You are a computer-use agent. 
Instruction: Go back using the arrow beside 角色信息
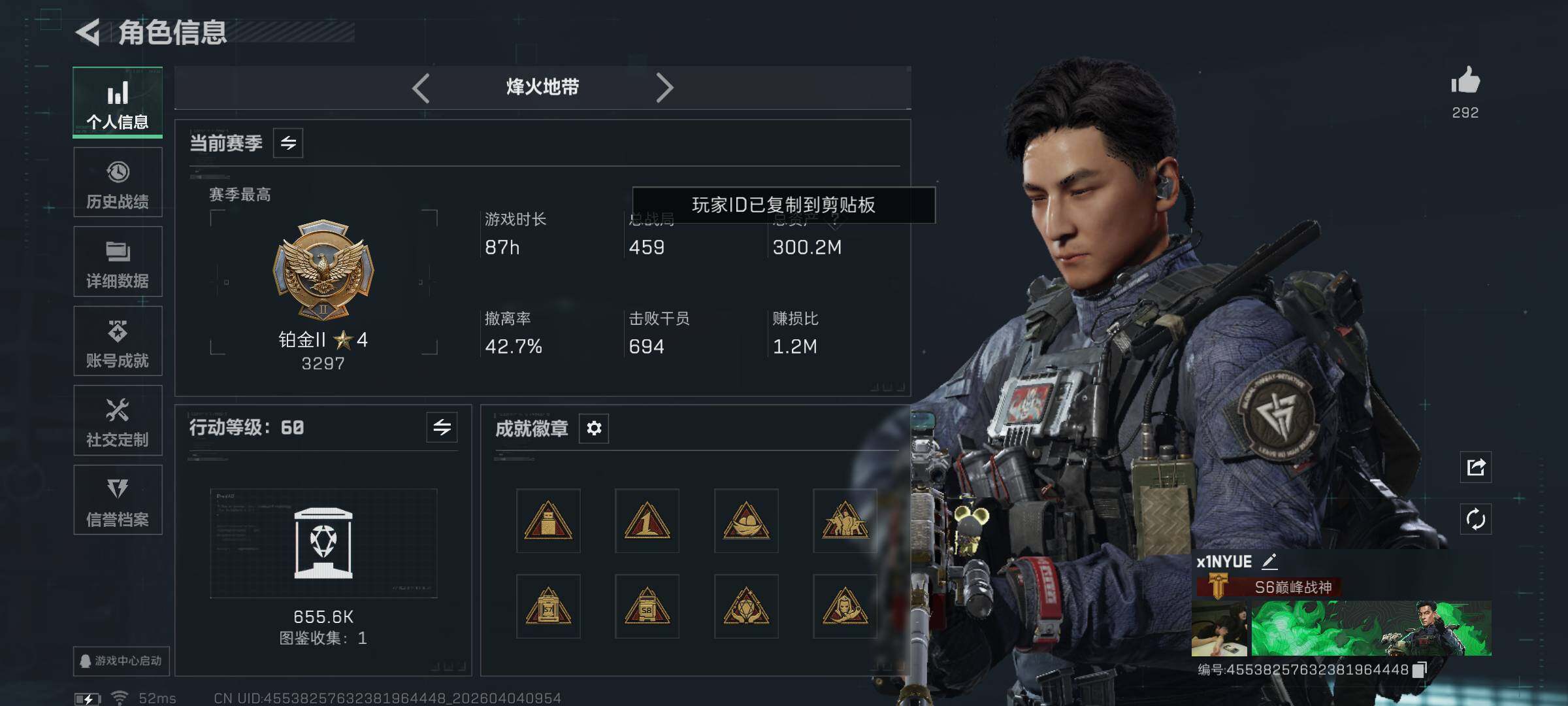pyautogui.click(x=88, y=32)
